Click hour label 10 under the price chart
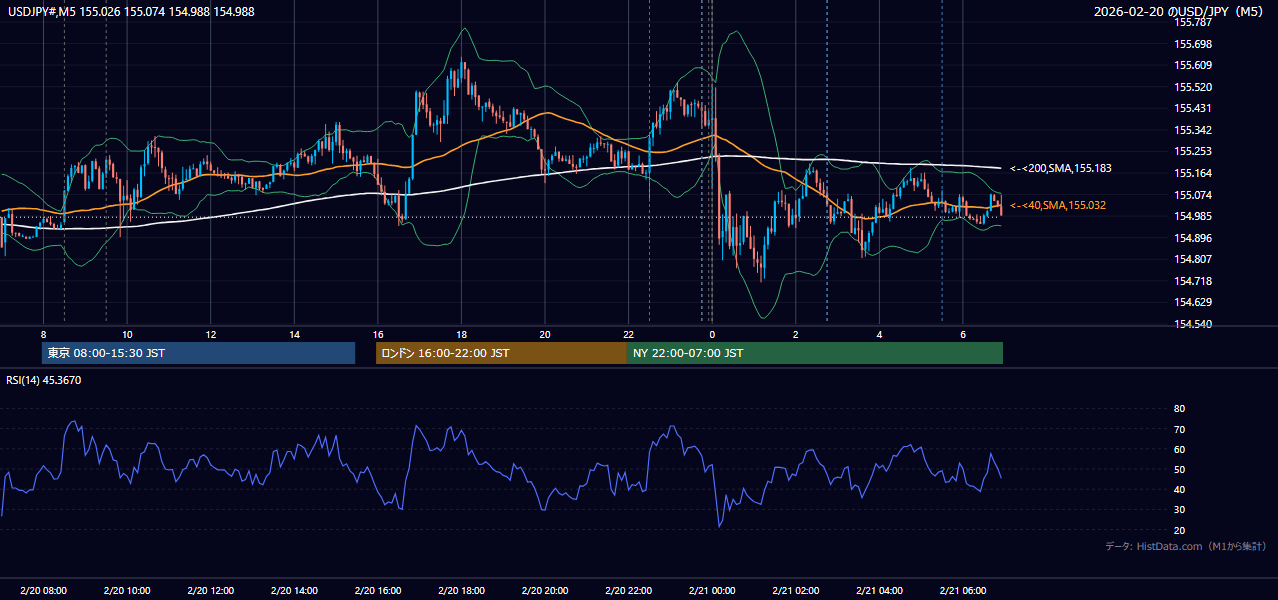The image size is (1278, 600). point(127,334)
